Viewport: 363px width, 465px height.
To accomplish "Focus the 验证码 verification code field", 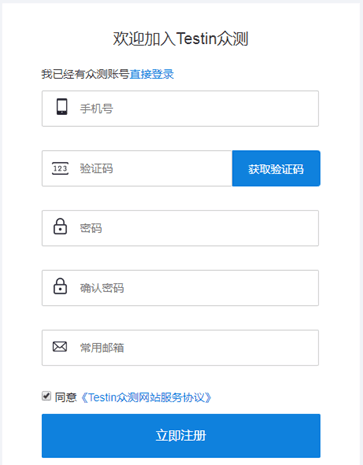I will (x=137, y=168).
